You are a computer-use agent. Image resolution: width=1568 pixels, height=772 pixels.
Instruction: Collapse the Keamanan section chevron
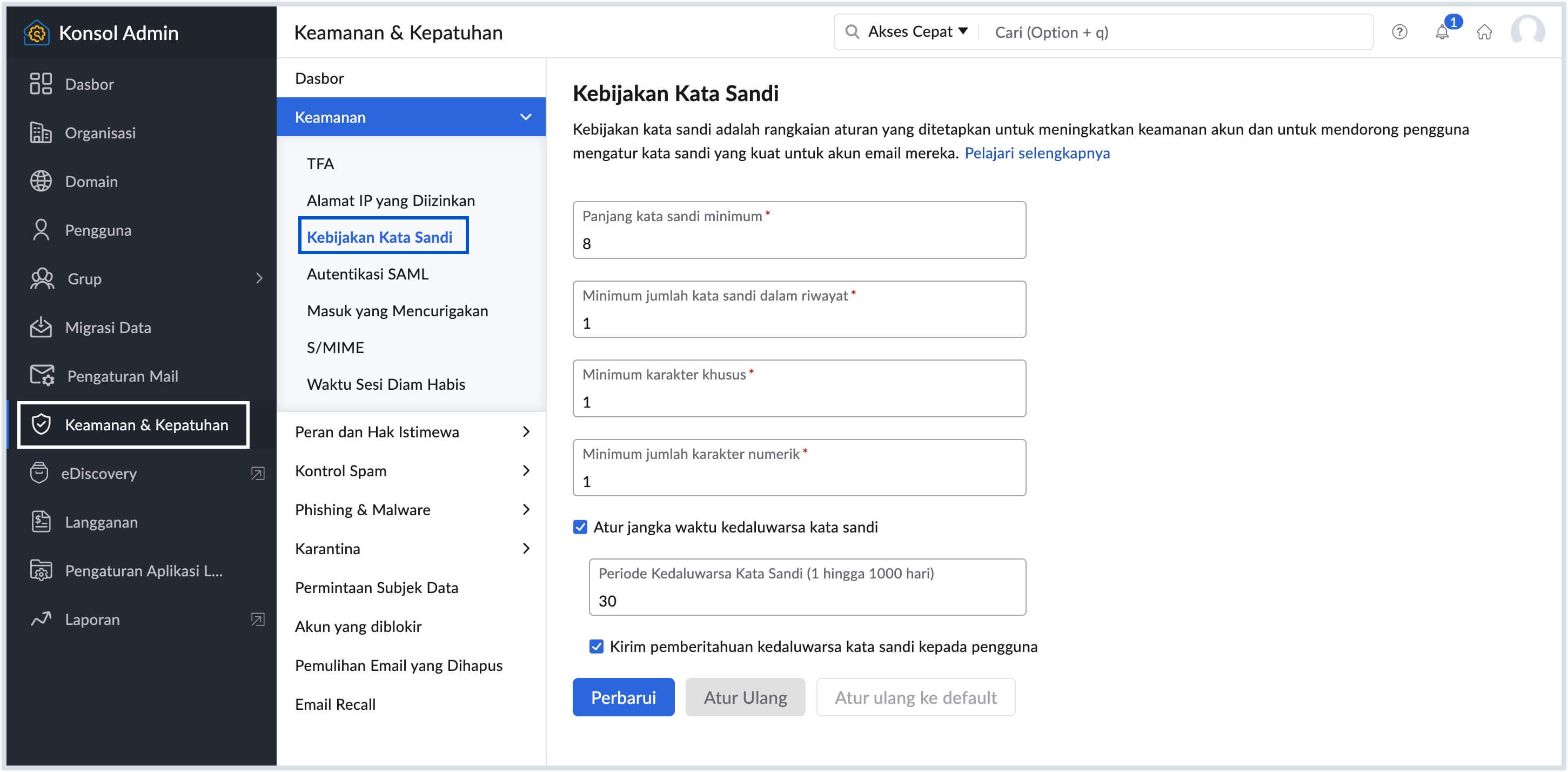[x=526, y=117]
